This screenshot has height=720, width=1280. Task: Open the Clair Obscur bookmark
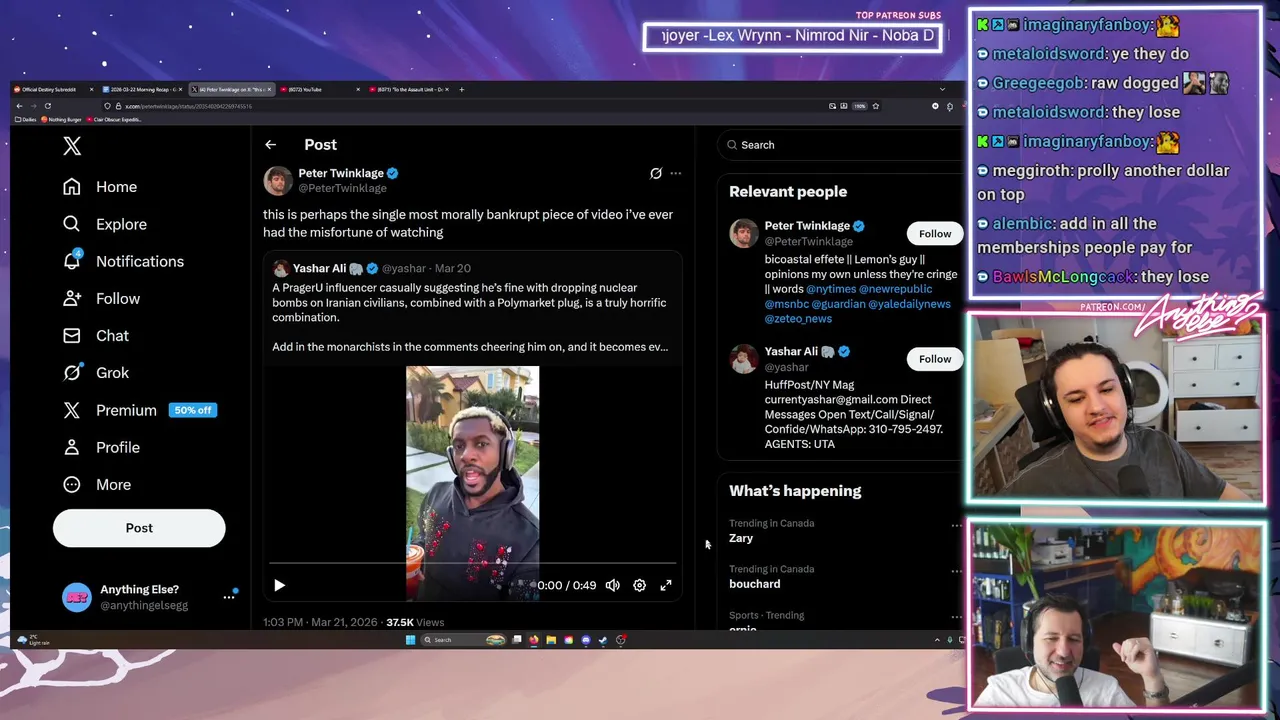tap(114, 119)
